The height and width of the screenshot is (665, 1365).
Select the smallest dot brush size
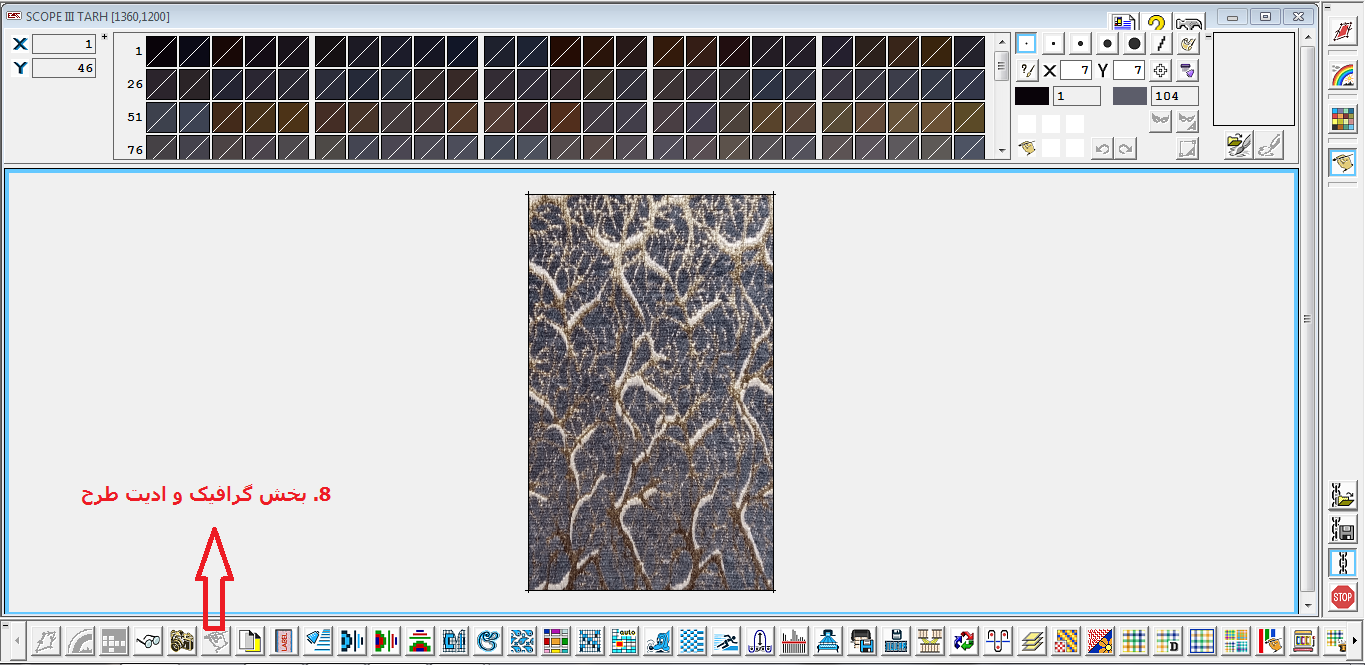click(x=1026, y=44)
